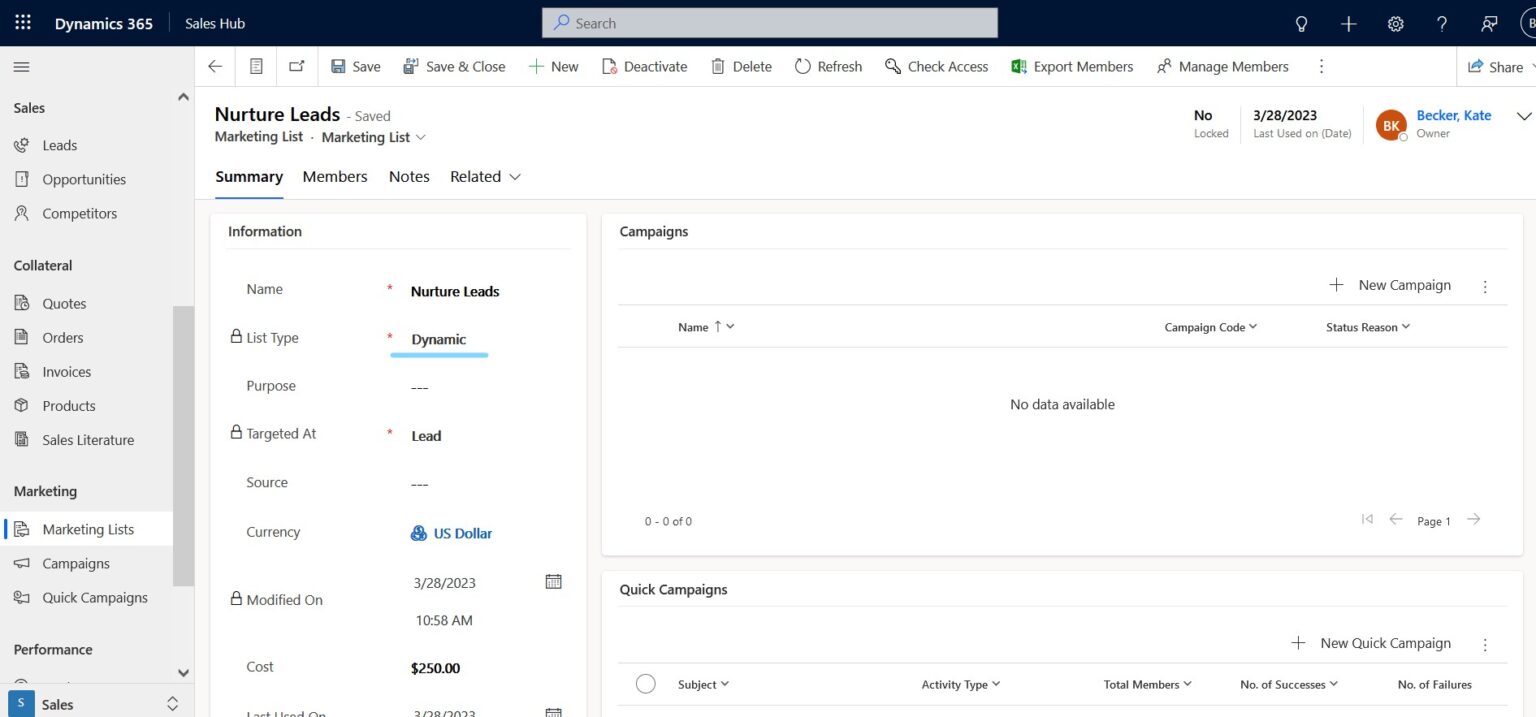Save the marketing list

355,66
